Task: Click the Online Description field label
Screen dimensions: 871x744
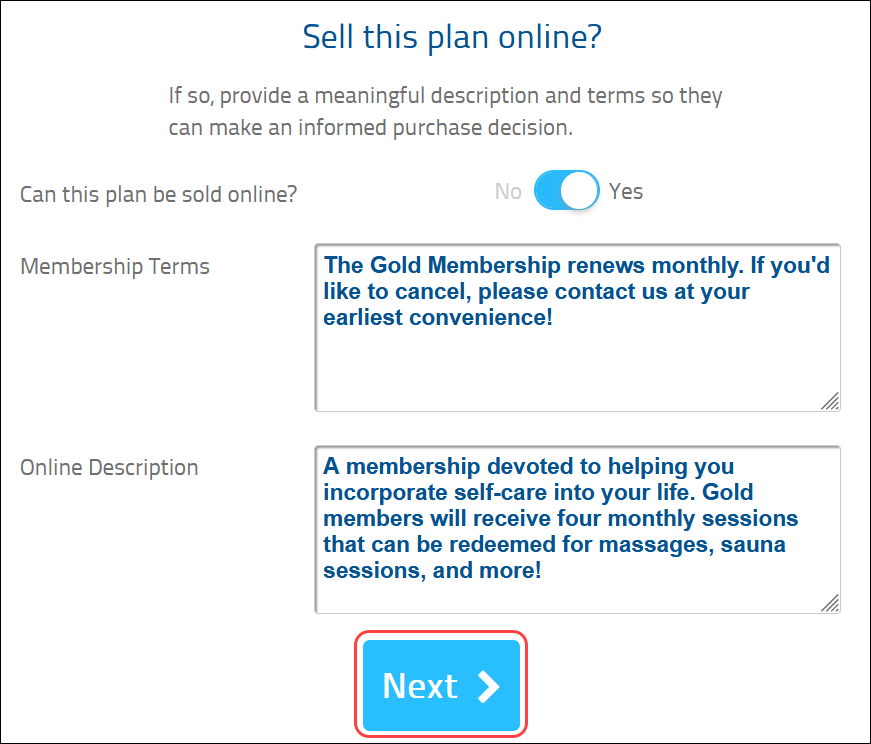Action: [x=109, y=467]
